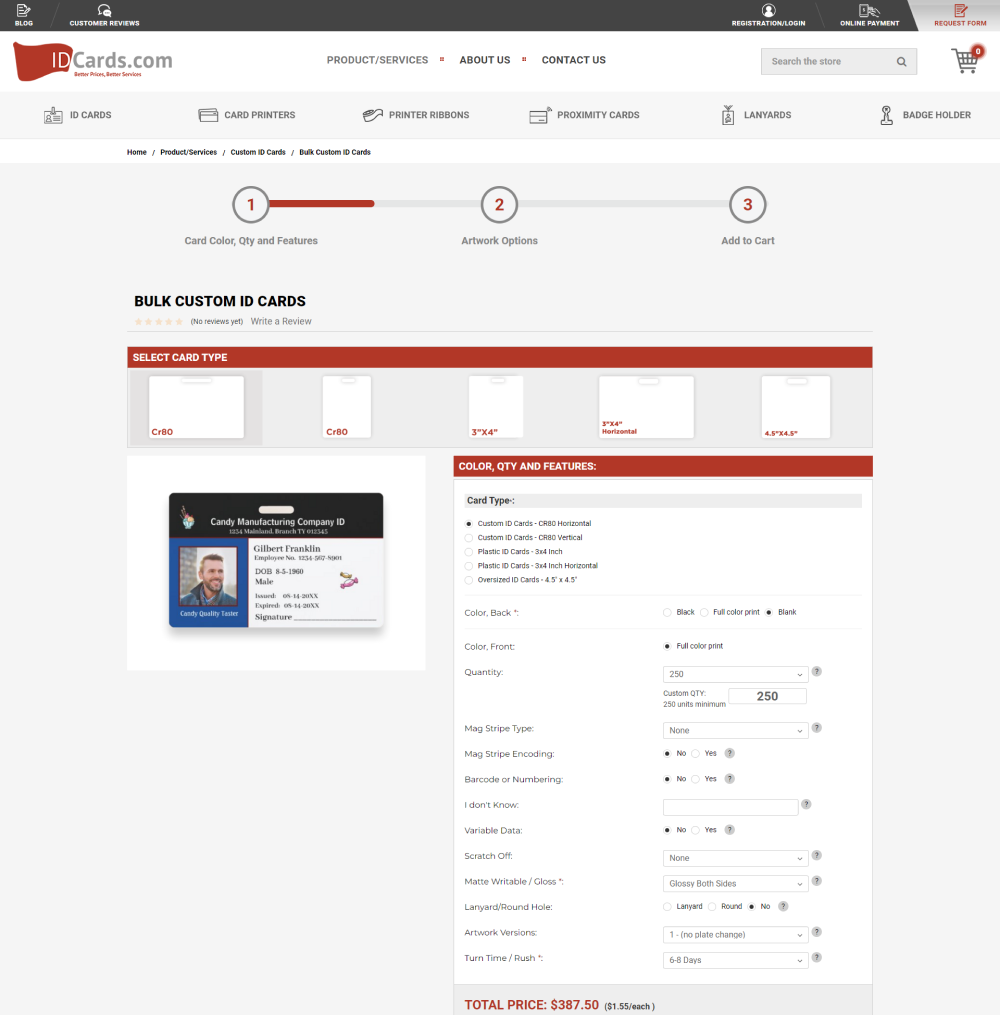Click the help icon beside Scratch Off
The height and width of the screenshot is (1015, 1000).
(x=817, y=855)
